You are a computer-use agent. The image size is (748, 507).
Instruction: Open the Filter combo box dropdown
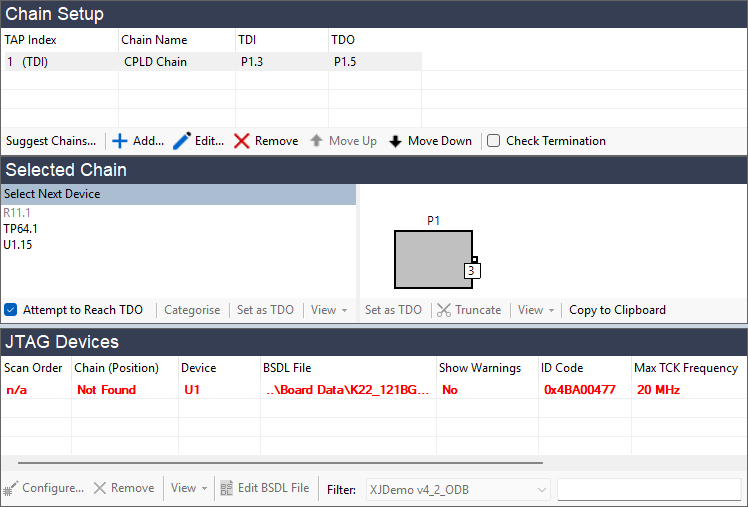[542, 489]
